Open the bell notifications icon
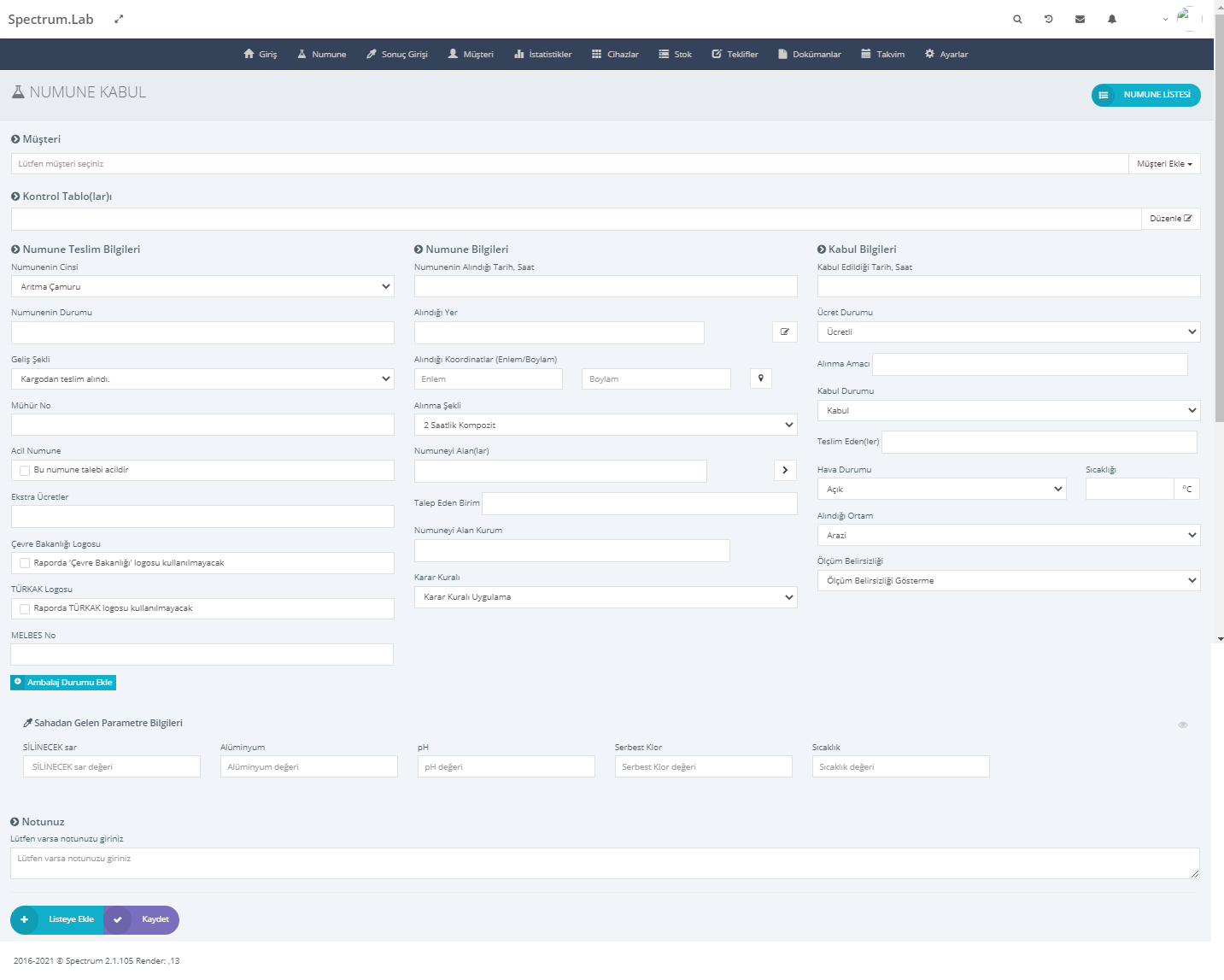This screenshot has width=1224, height=980. coord(1112,19)
